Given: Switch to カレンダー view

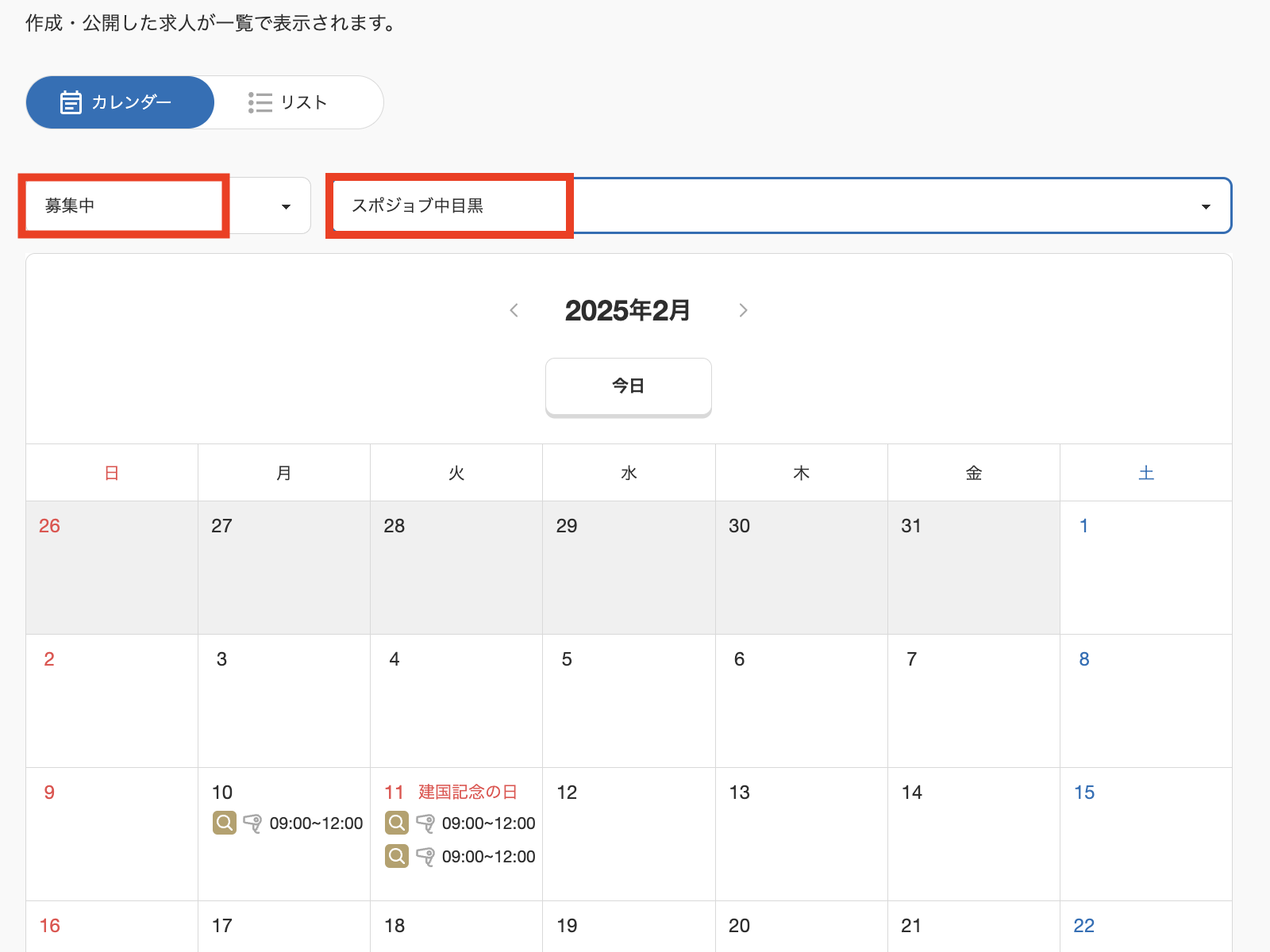Looking at the screenshot, I should click(120, 102).
